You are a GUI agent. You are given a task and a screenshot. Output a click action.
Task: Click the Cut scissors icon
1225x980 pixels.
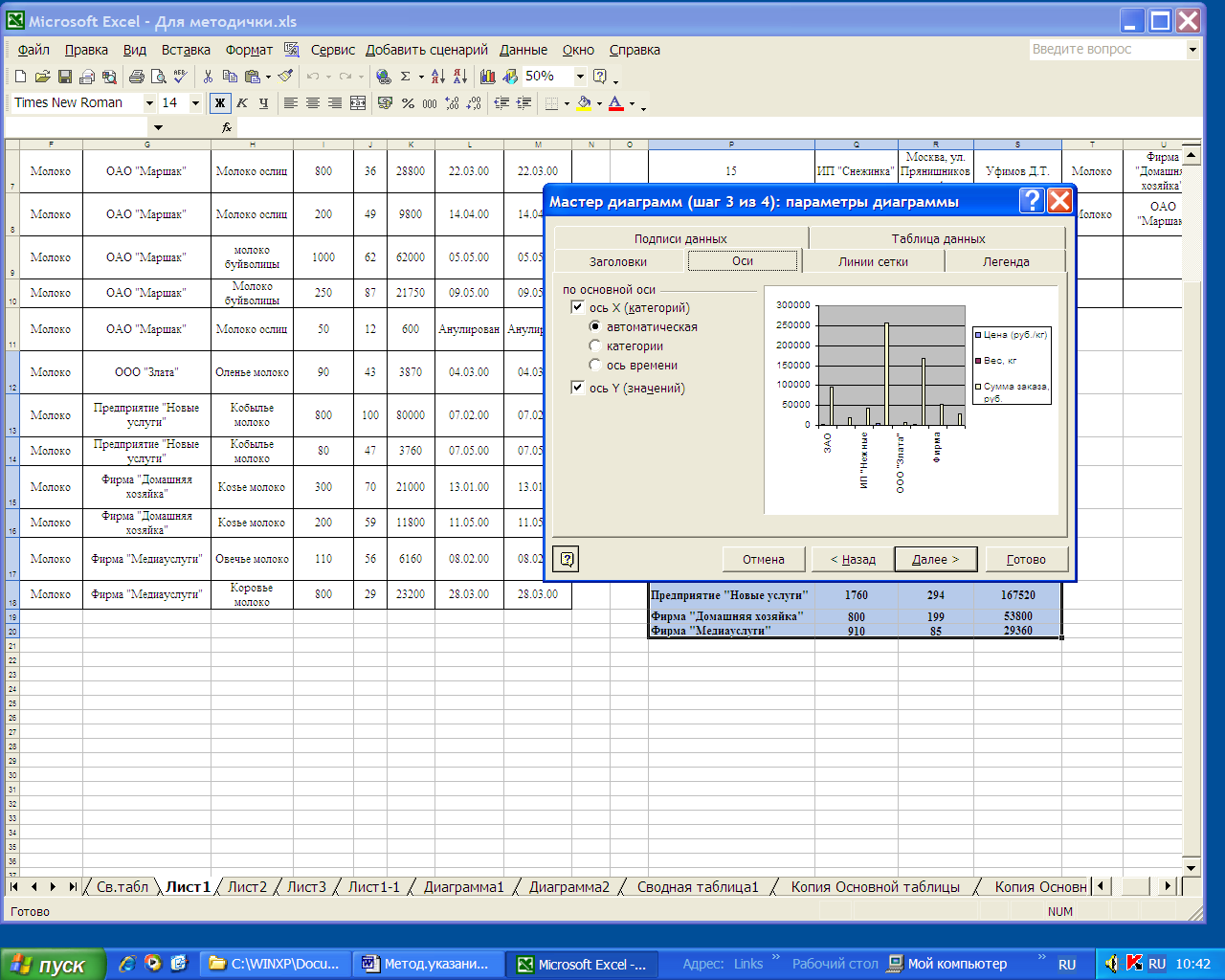(x=208, y=77)
